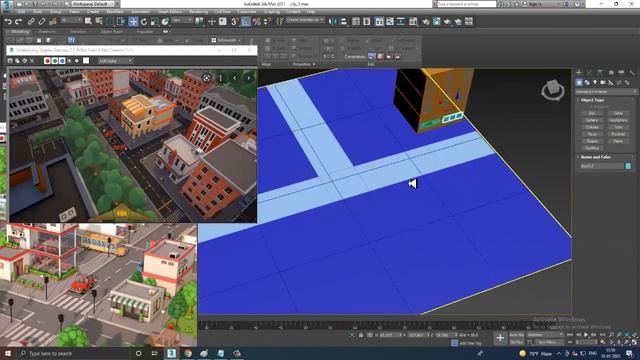Viewport: 640px width, 360px height.
Task: Open the selection filter dropdown
Action: (x=71, y=20)
